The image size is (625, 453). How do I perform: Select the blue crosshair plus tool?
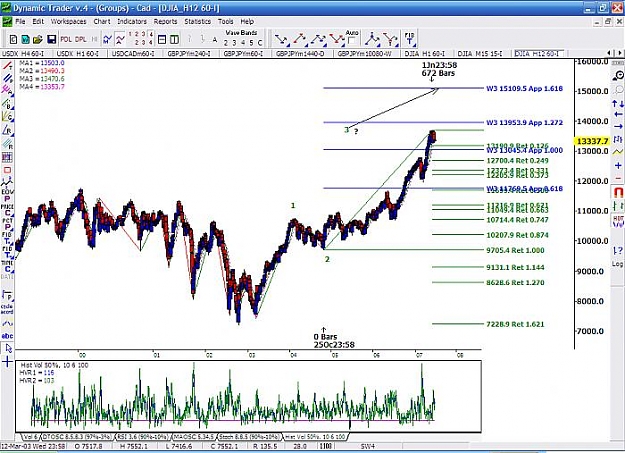pyautogui.click(x=7, y=362)
